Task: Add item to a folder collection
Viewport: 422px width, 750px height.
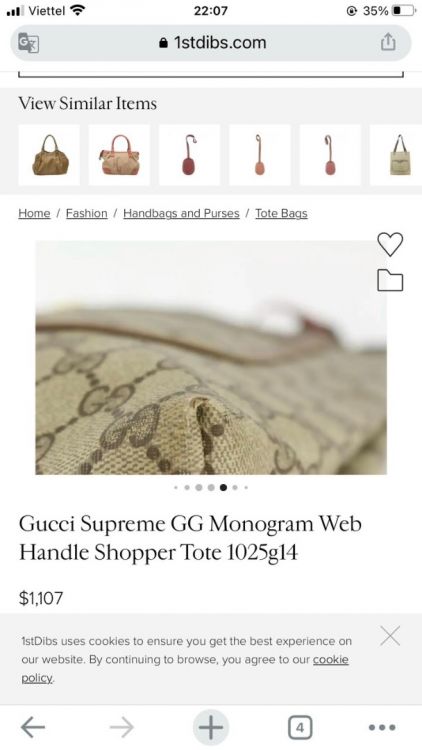Action: [x=390, y=280]
